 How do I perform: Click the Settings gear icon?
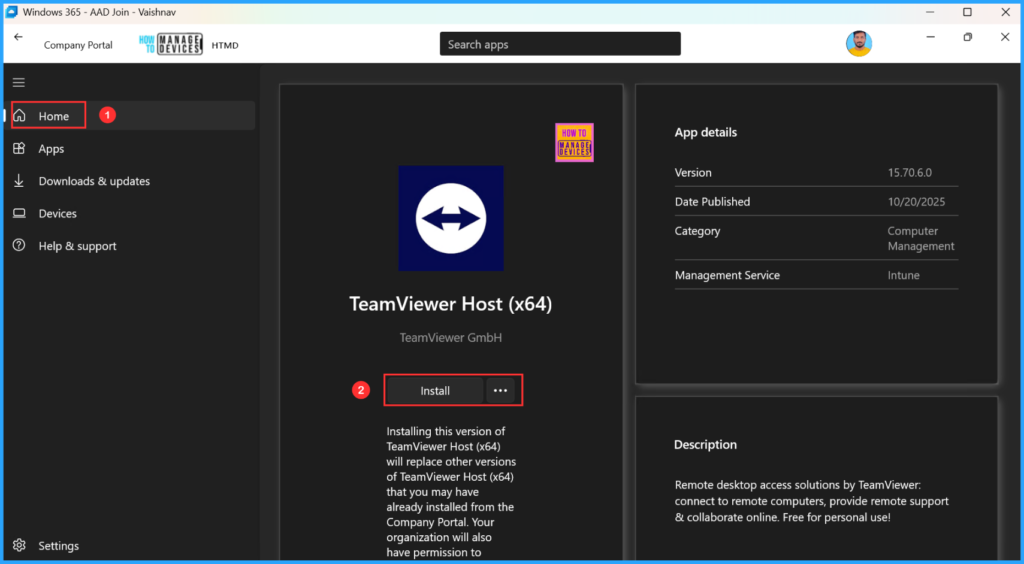tap(19, 545)
